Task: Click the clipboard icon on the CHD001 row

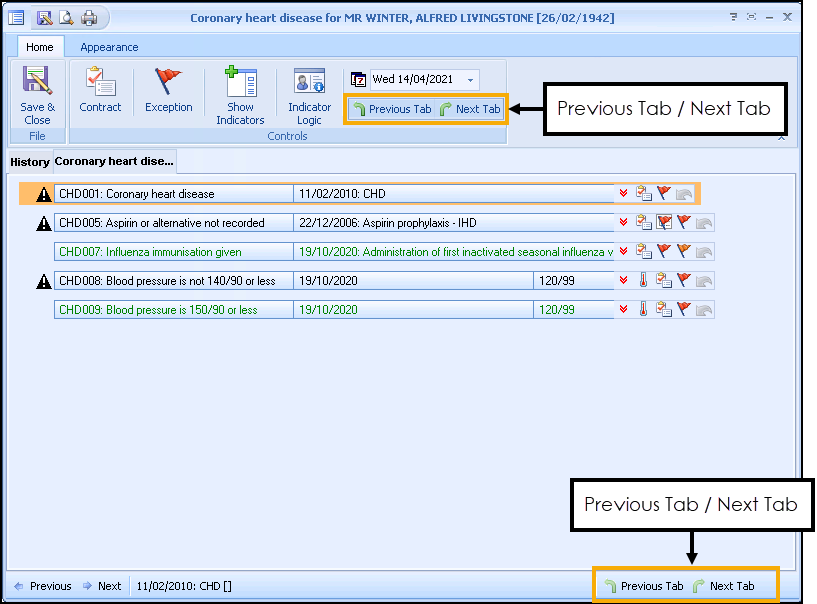Action: point(644,194)
